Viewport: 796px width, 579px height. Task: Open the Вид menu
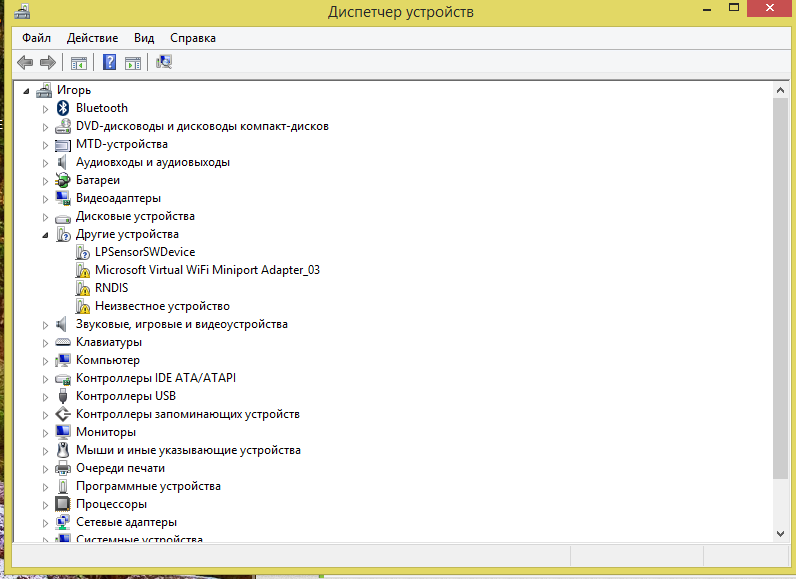[144, 38]
